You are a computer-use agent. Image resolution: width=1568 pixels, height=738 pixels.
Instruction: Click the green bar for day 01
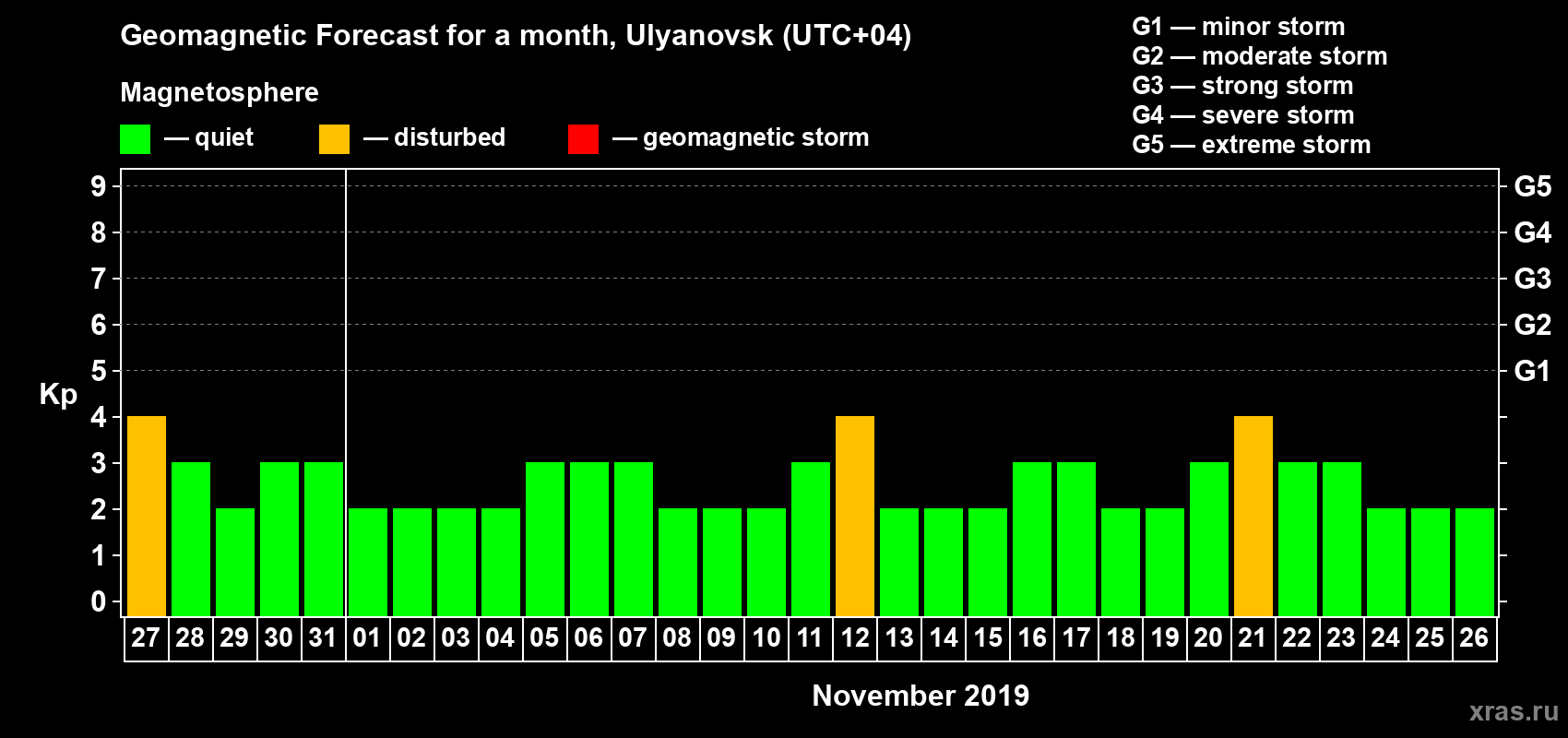pos(368,562)
